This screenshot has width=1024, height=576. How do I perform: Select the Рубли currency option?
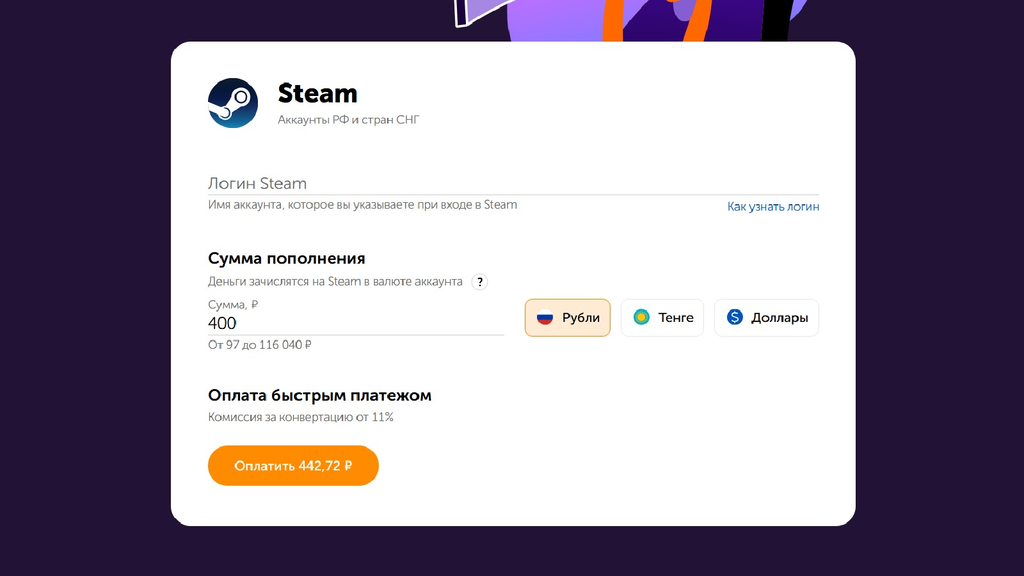click(x=568, y=318)
